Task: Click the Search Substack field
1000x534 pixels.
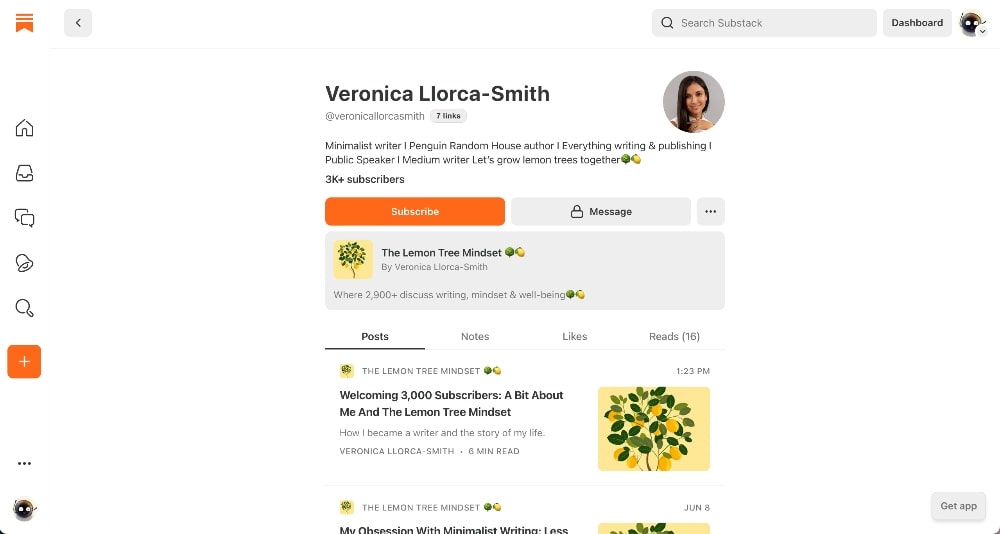Action: point(765,23)
